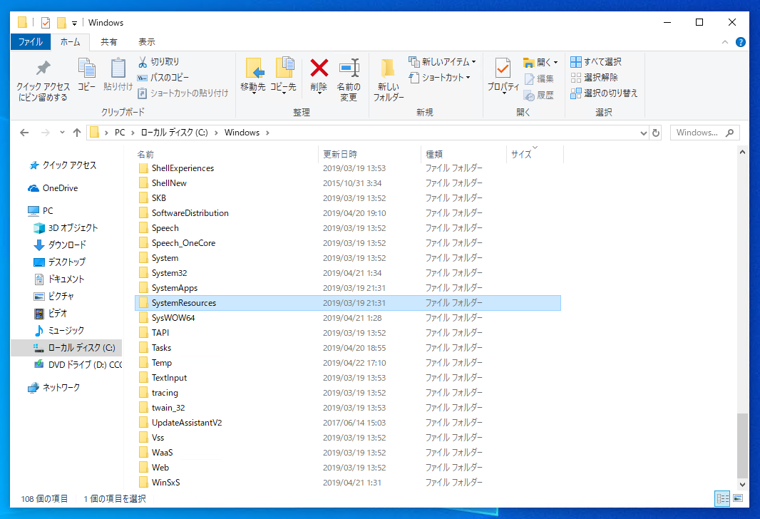Open recent locations dropdown arrow

62,132
